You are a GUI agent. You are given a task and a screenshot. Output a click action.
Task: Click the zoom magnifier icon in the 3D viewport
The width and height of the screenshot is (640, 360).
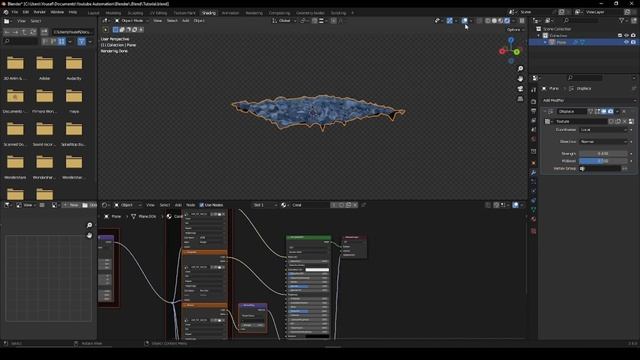click(520, 69)
